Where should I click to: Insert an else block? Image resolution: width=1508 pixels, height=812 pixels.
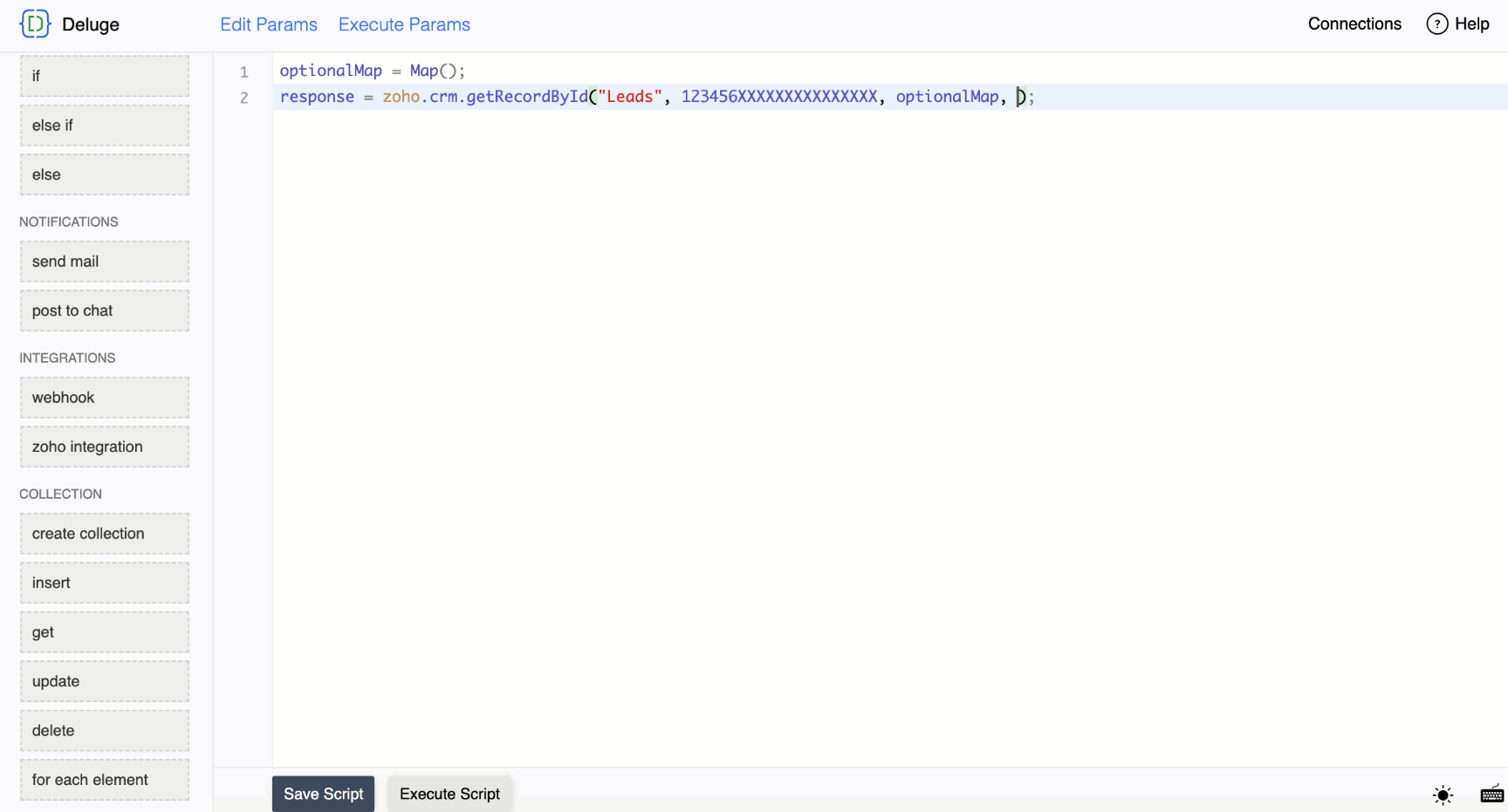104,174
